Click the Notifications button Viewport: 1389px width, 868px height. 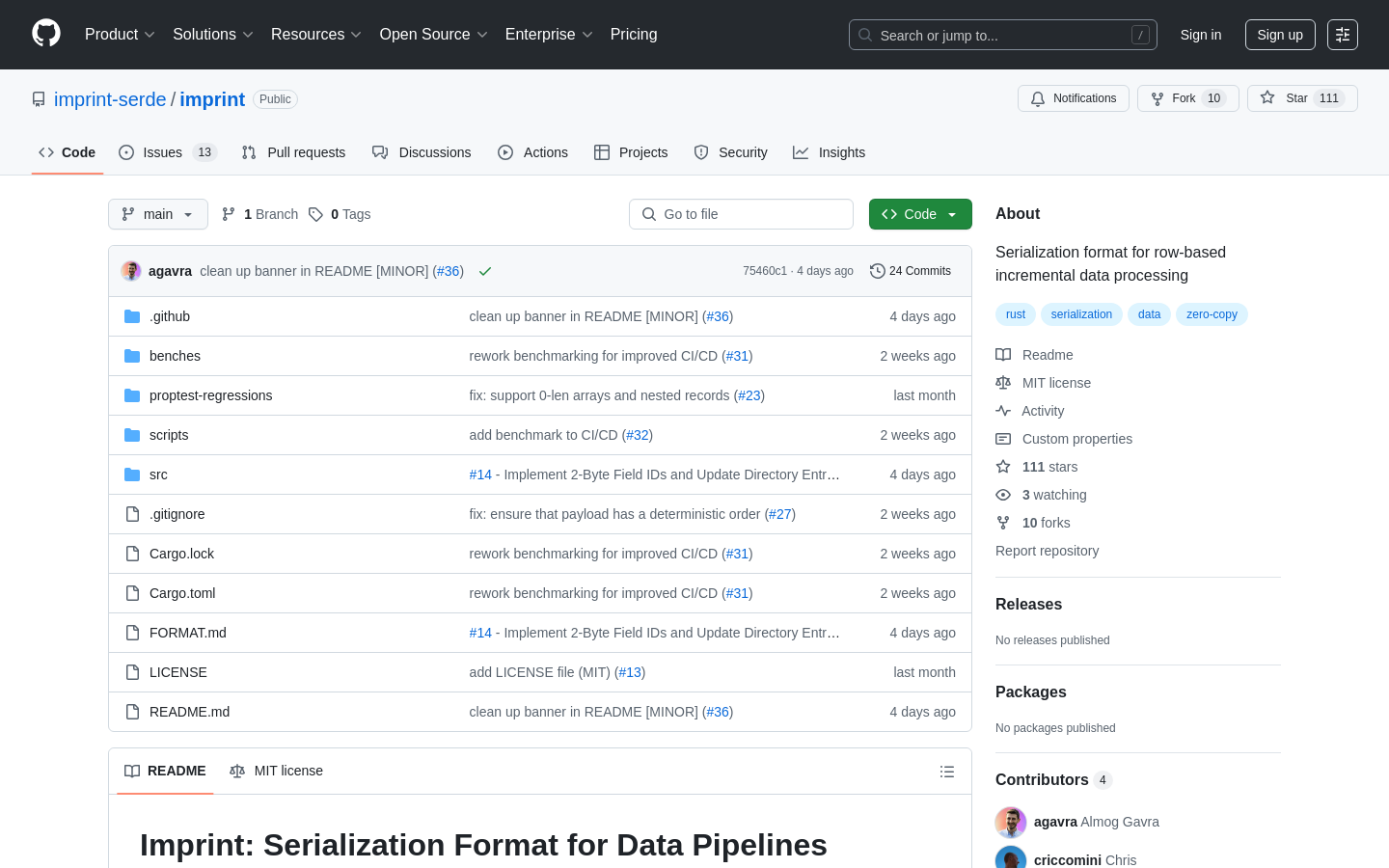(1074, 98)
